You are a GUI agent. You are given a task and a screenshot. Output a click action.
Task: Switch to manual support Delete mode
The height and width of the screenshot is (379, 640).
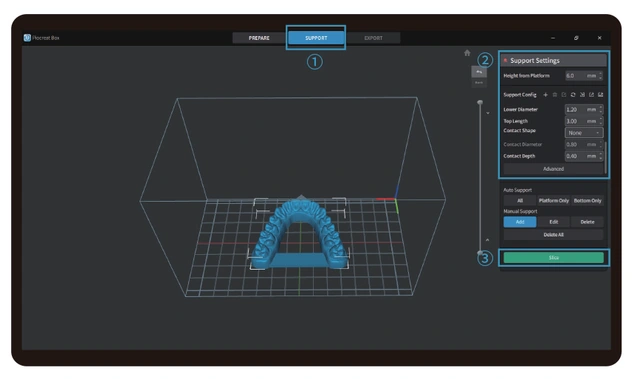click(587, 222)
